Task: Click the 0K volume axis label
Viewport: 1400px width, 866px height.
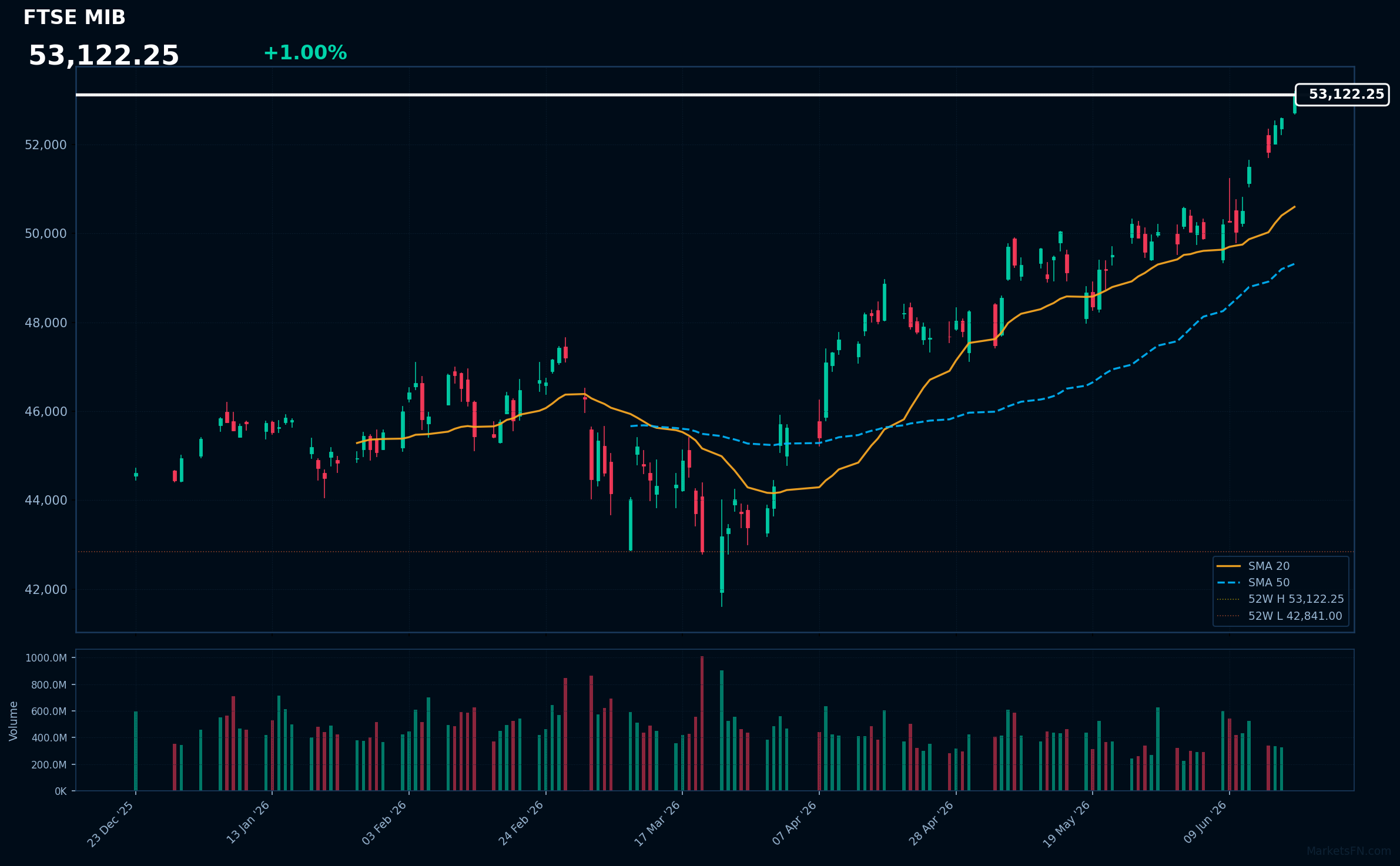Action: [61, 791]
